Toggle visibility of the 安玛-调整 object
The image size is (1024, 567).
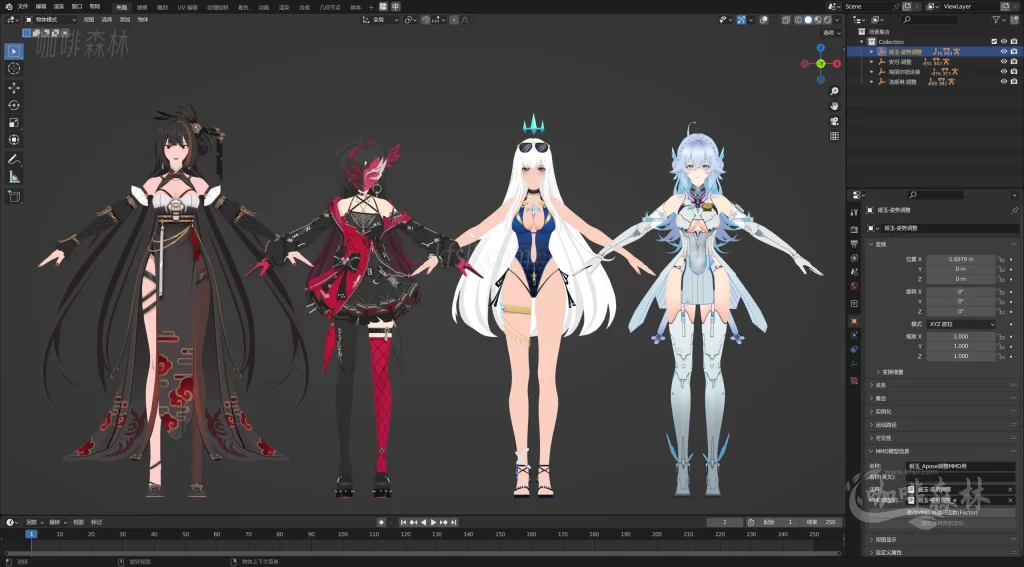coord(1004,61)
